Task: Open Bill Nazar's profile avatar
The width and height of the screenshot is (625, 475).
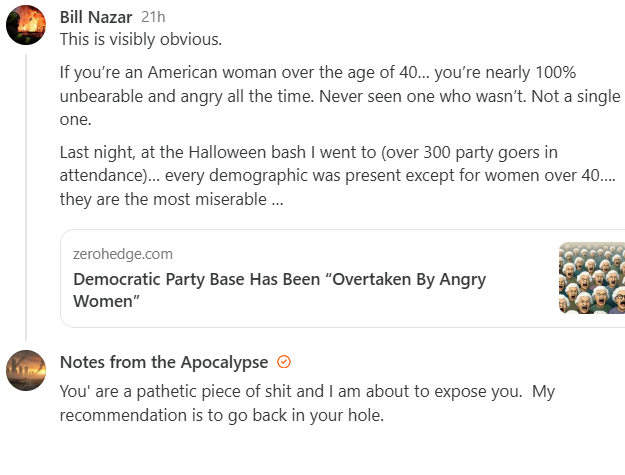Action: click(26, 25)
